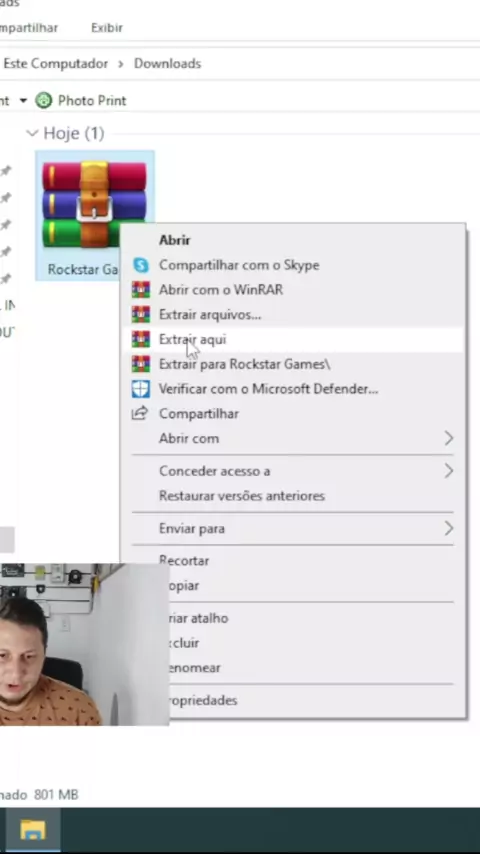Click the Photo Print toolbar button
This screenshot has height=854, width=480.
[x=81, y=100]
